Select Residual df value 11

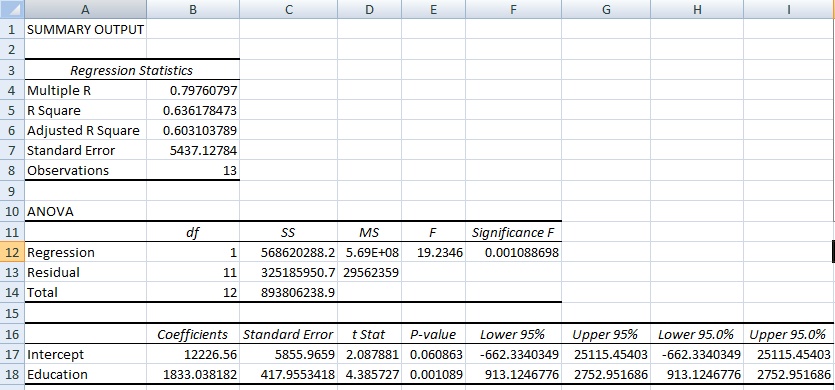click(193, 272)
